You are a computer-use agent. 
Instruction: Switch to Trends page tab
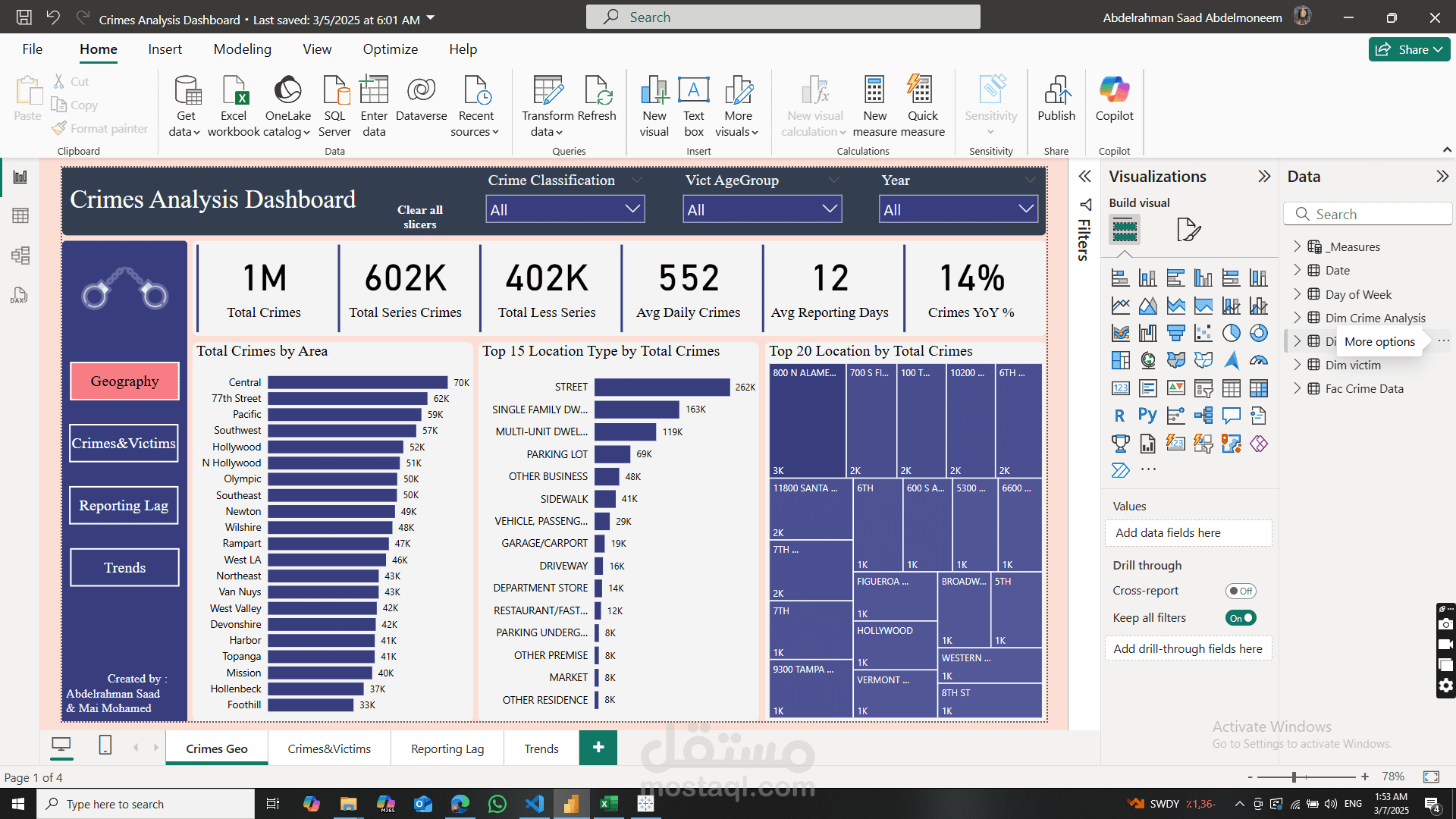pyautogui.click(x=541, y=748)
